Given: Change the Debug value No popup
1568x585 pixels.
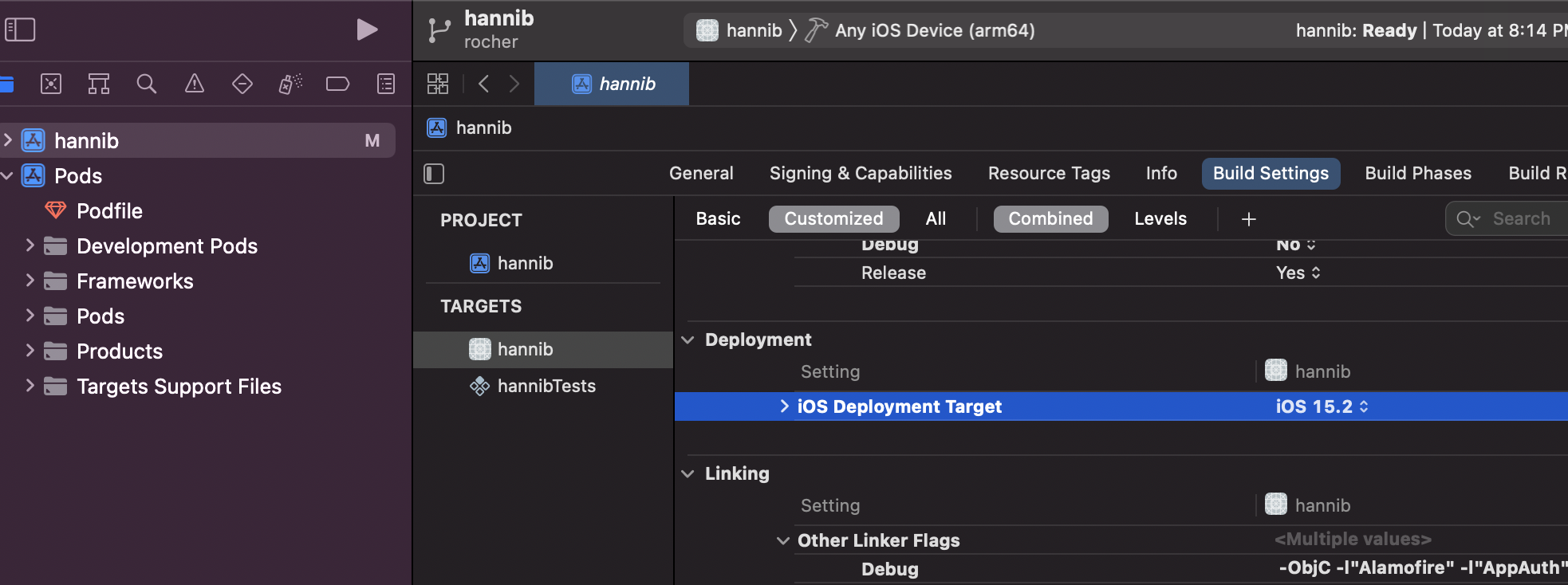Looking at the screenshot, I should [x=1295, y=245].
